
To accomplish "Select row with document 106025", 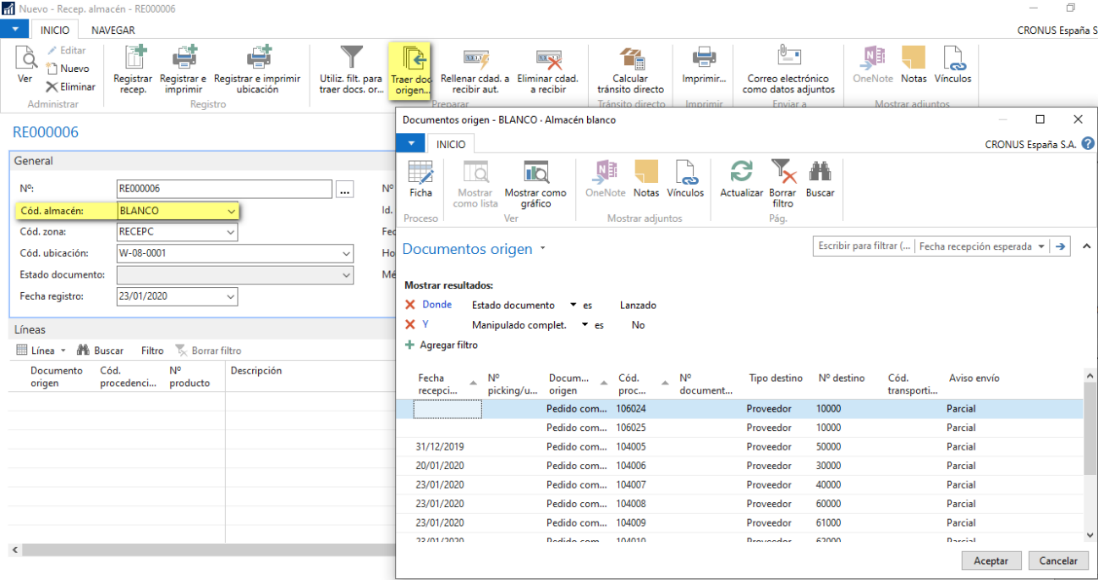I will (740, 427).
